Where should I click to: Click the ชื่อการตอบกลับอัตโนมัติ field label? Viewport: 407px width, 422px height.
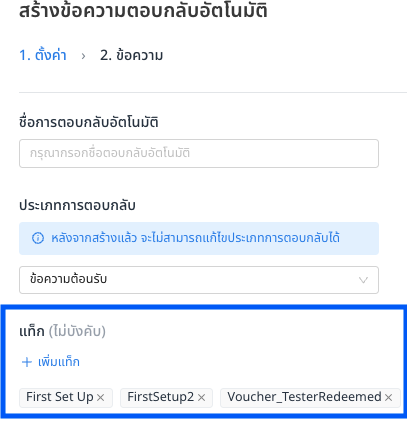click(x=89, y=122)
